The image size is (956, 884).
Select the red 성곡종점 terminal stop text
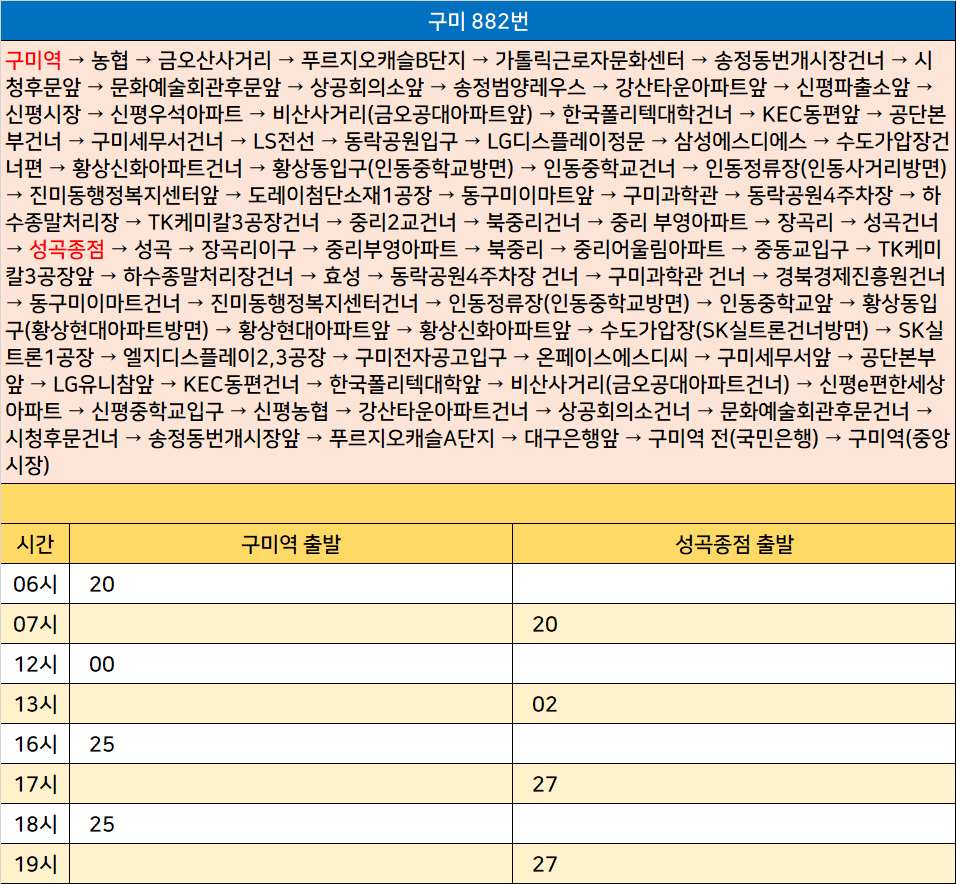tap(67, 249)
